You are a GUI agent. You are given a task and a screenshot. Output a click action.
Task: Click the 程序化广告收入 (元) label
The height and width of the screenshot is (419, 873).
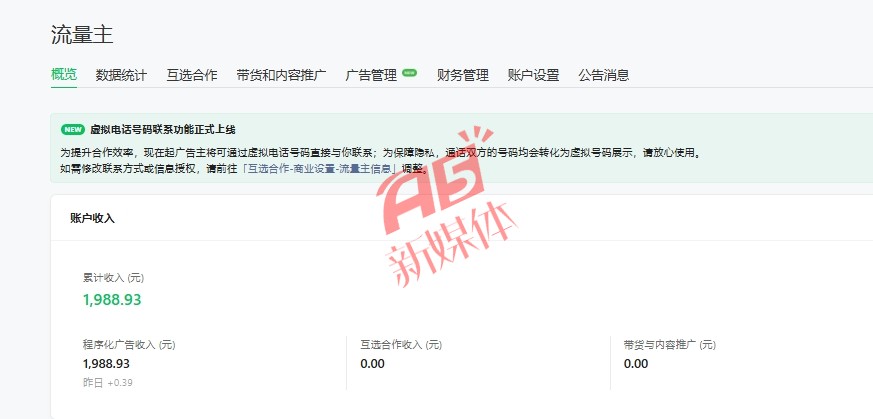click(129, 345)
